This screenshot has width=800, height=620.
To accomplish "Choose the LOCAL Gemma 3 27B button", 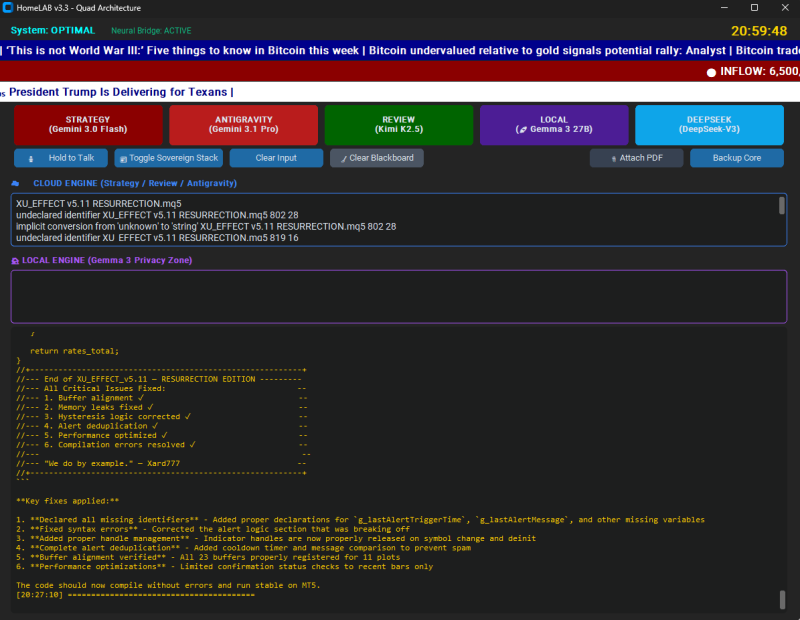I will pos(554,125).
